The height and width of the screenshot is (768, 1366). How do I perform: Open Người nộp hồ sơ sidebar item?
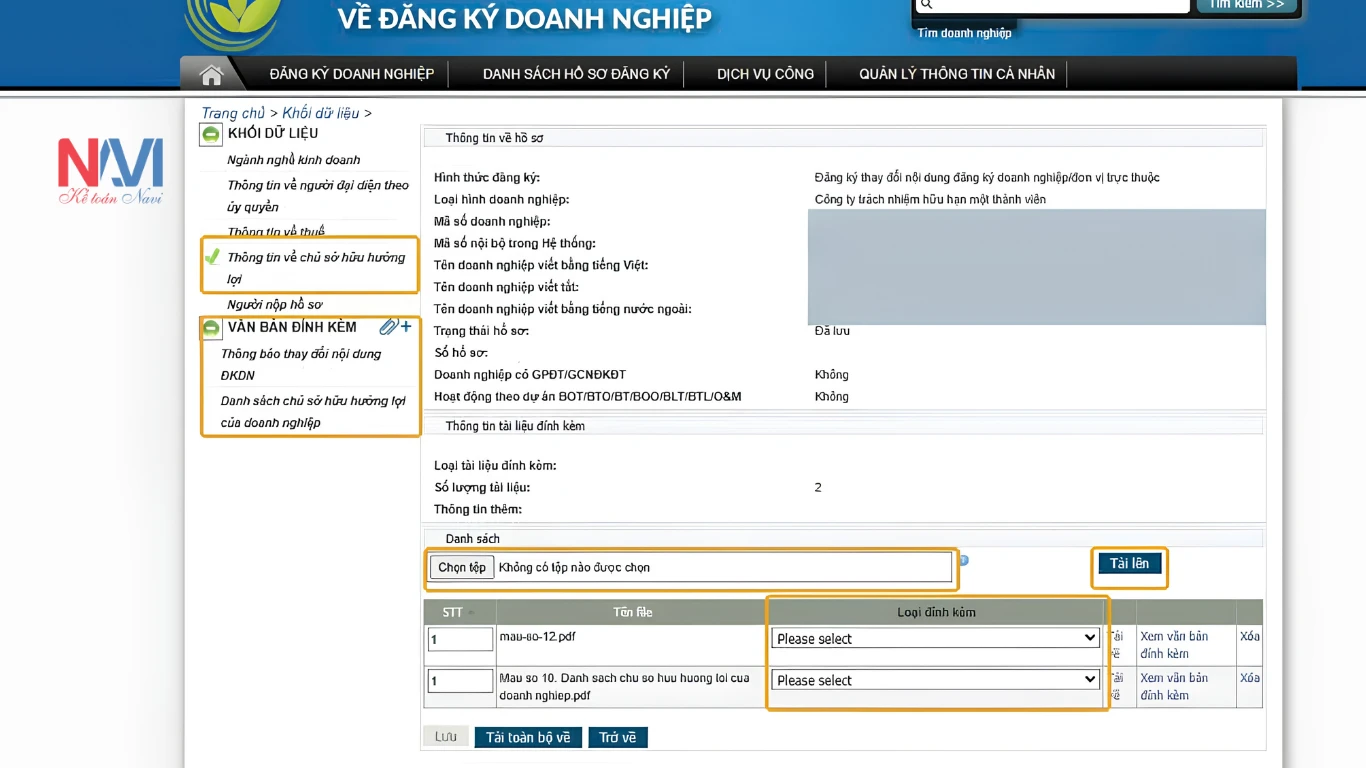tap(275, 305)
